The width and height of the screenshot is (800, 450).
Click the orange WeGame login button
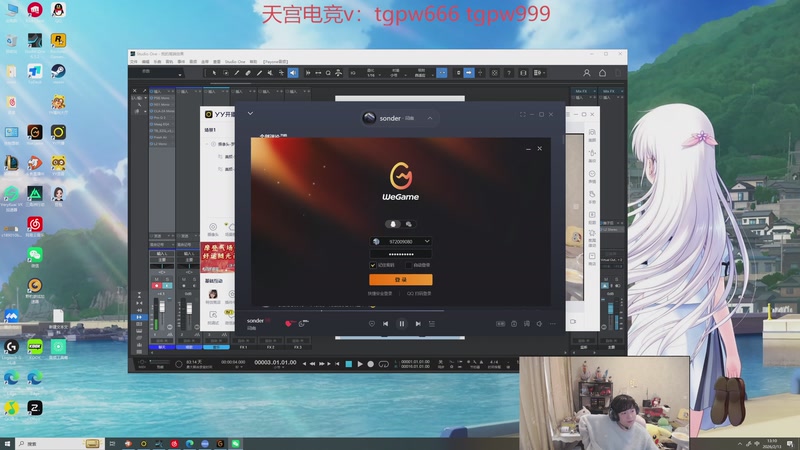point(401,280)
